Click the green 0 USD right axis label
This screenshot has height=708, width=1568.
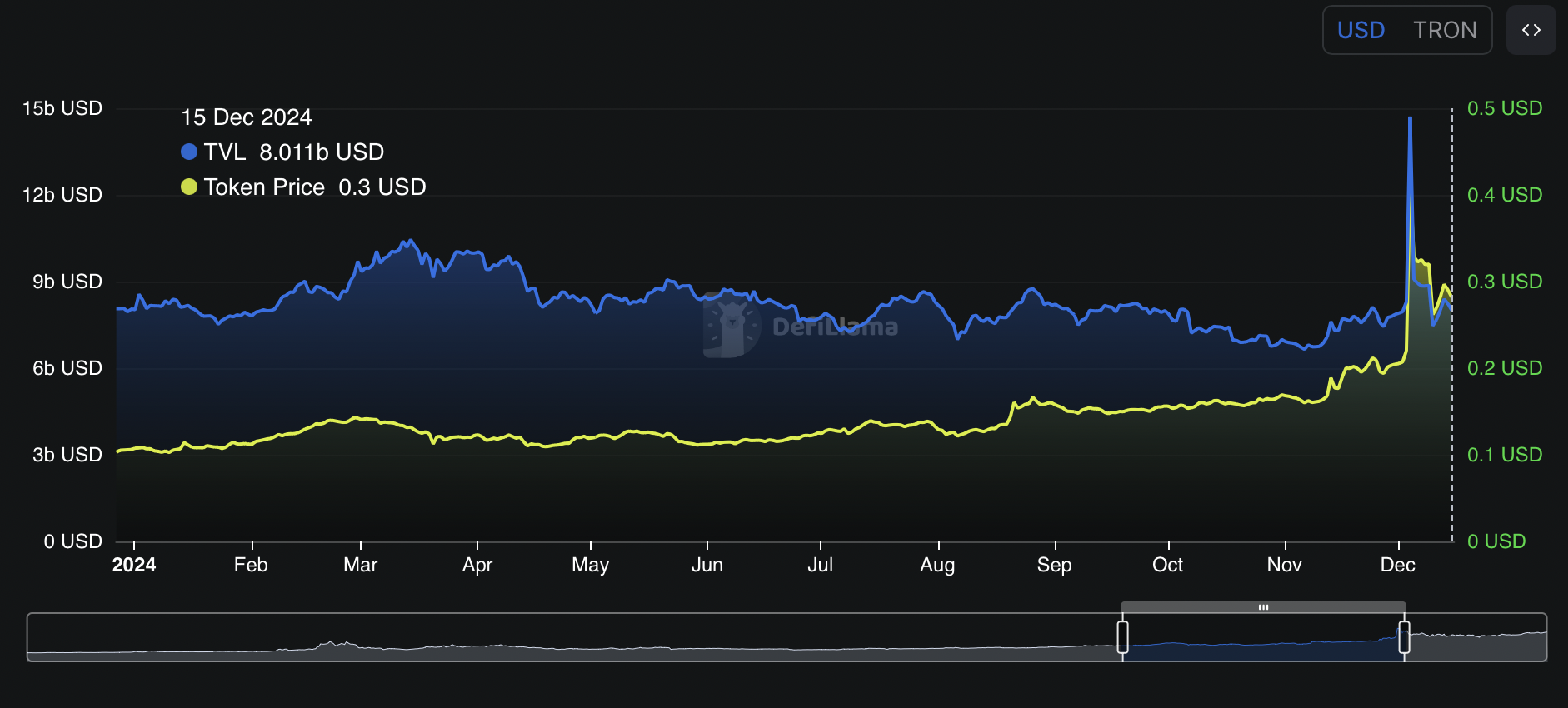1496,541
